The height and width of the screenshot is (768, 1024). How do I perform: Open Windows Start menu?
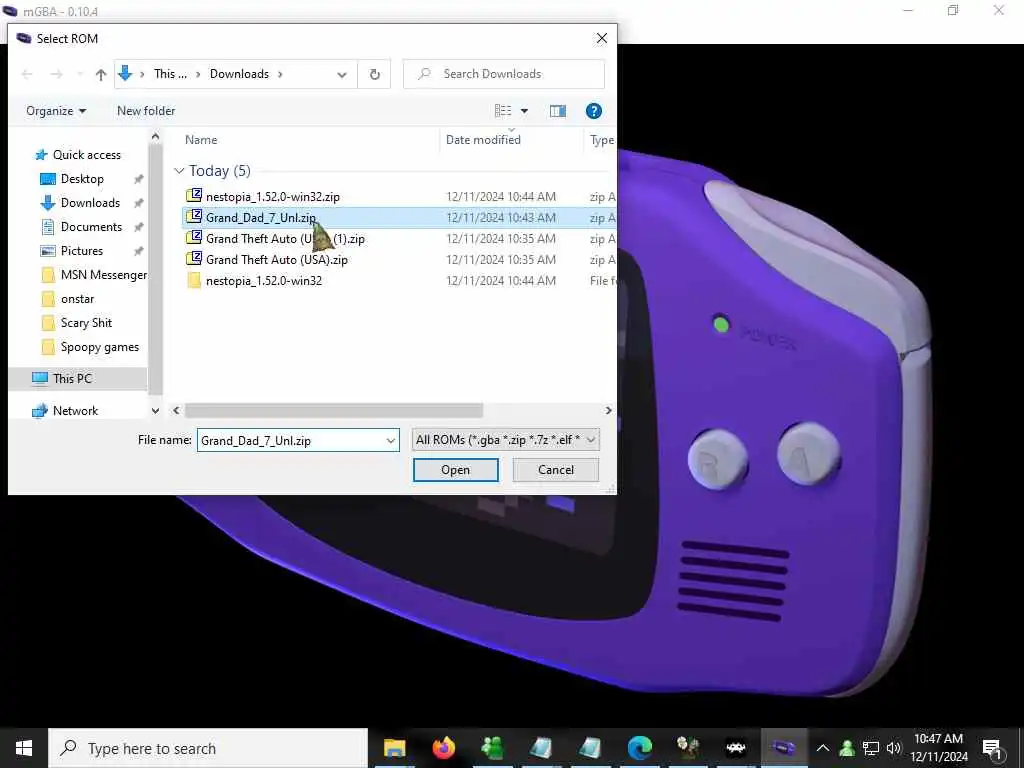point(24,748)
